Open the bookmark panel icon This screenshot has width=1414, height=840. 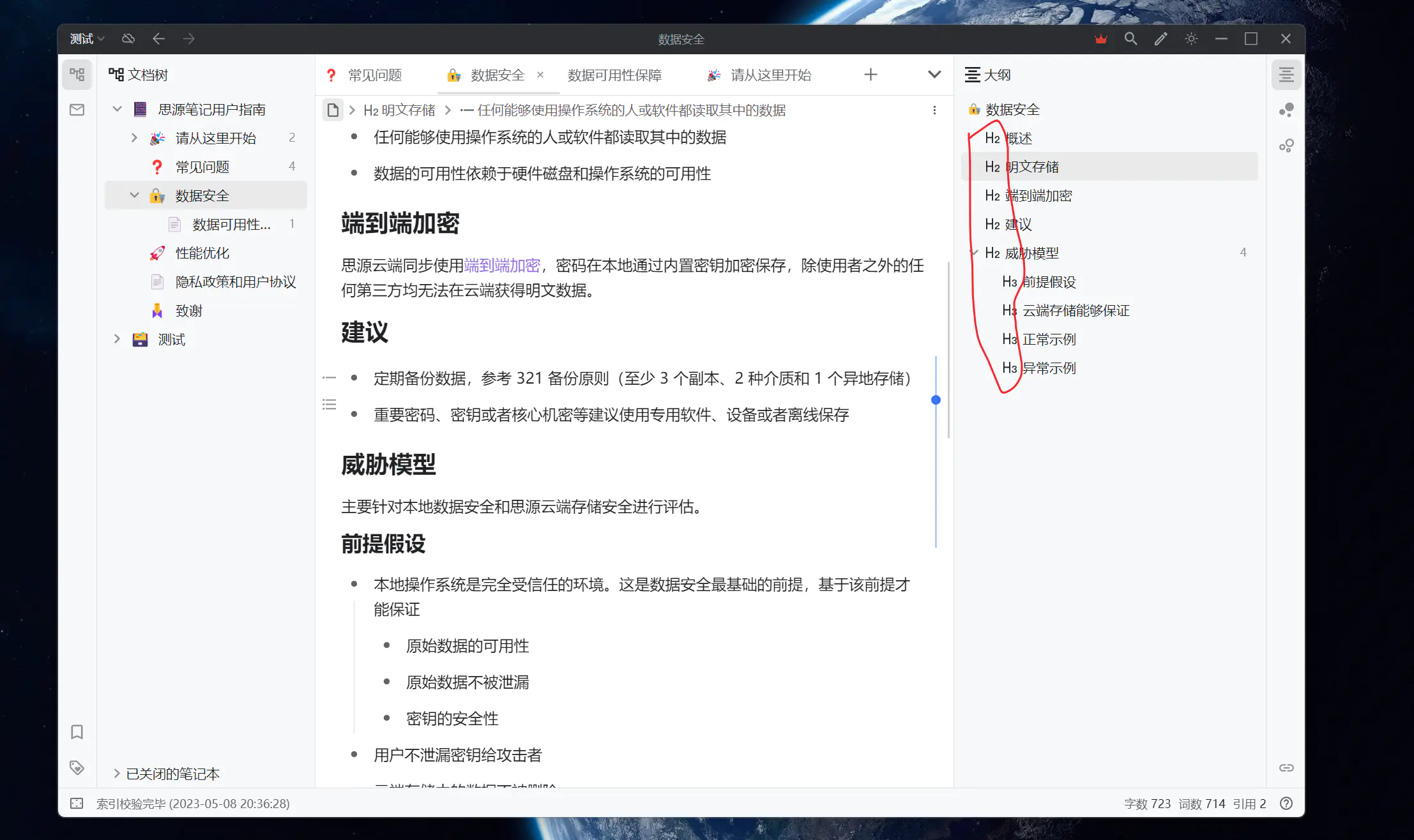click(77, 731)
